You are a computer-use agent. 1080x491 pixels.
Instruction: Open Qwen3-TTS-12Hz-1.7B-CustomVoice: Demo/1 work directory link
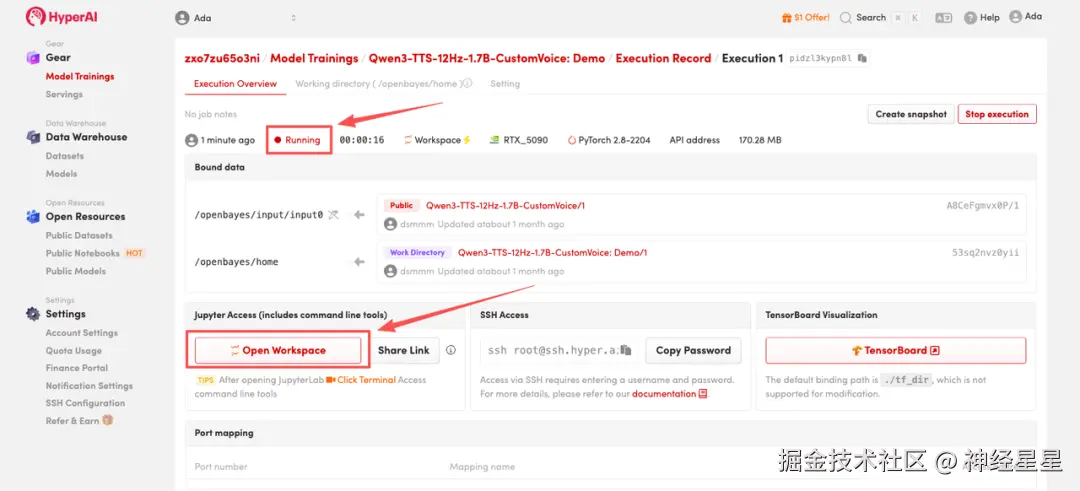coord(552,253)
